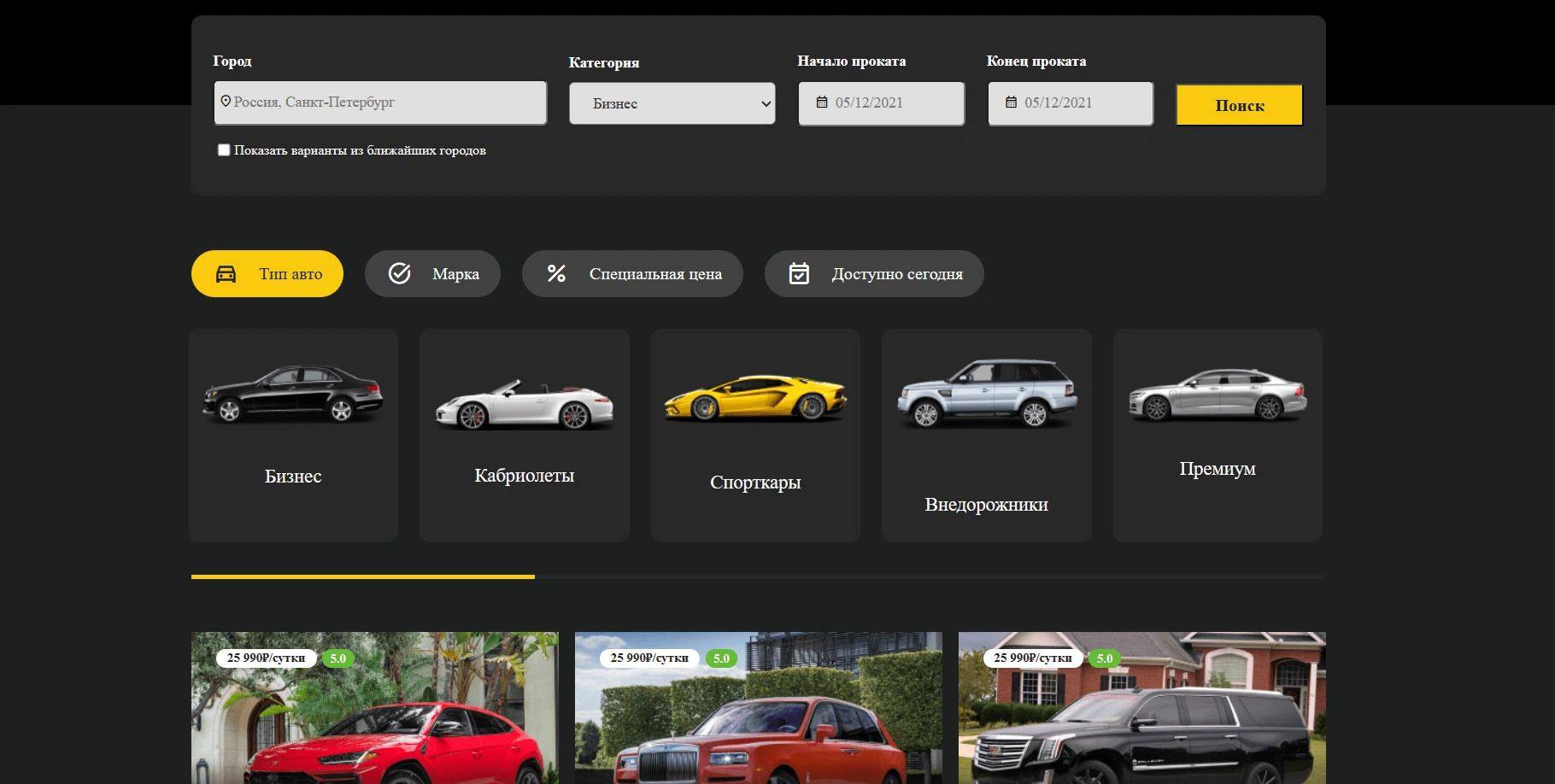
Task: Click the calendar icon in rental start field
Action: click(822, 102)
